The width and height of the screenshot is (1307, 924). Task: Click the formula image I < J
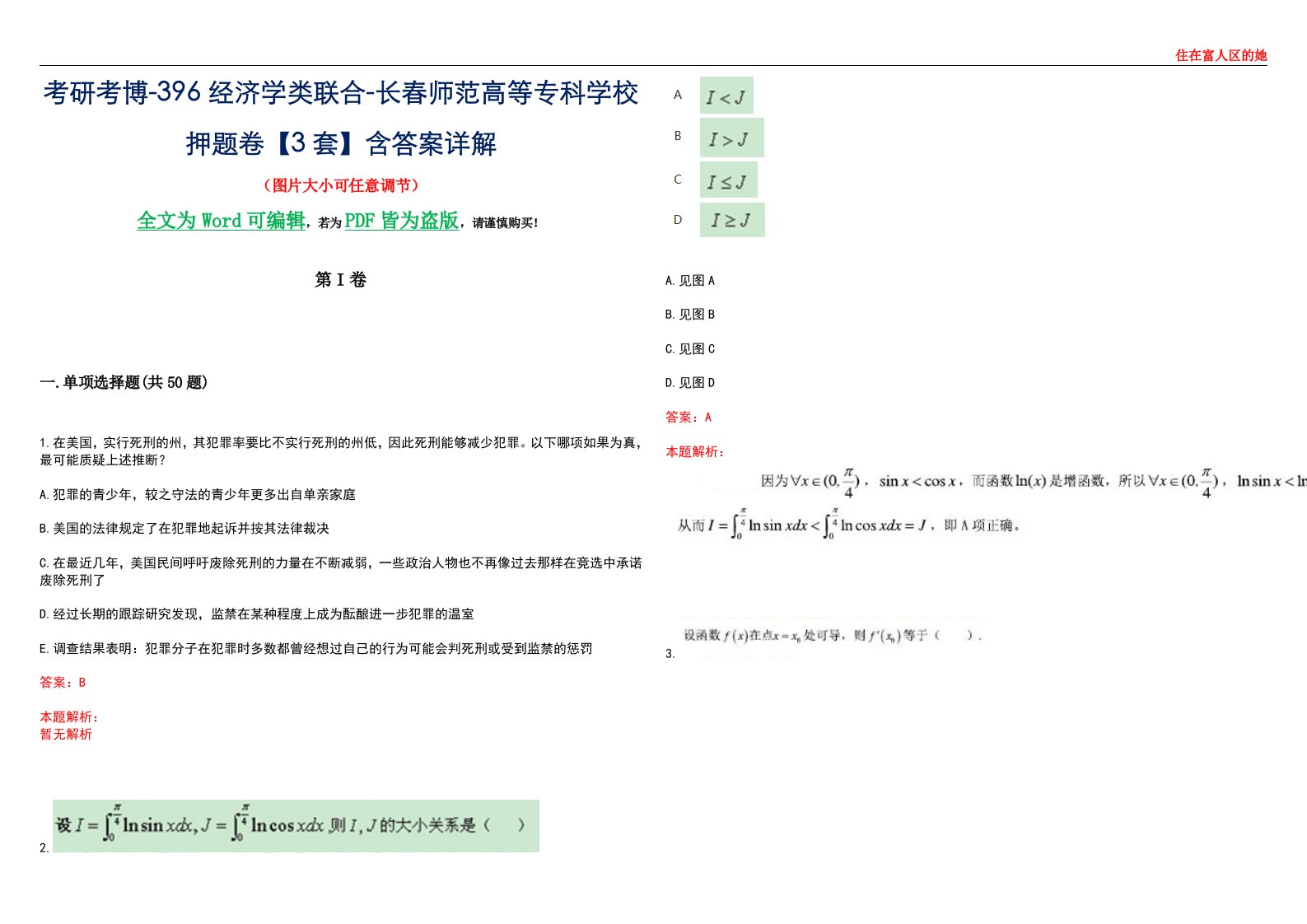(x=726, y=96)
